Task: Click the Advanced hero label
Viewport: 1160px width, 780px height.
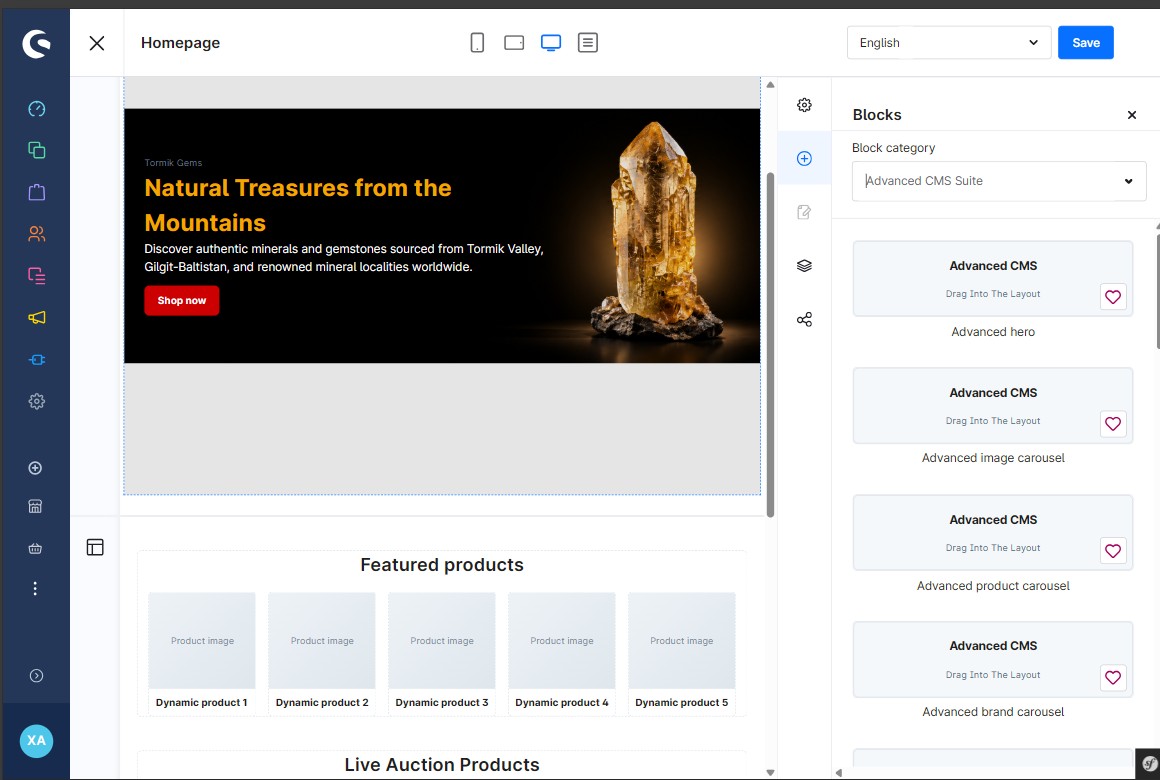Action: click(x=993, y=332)
